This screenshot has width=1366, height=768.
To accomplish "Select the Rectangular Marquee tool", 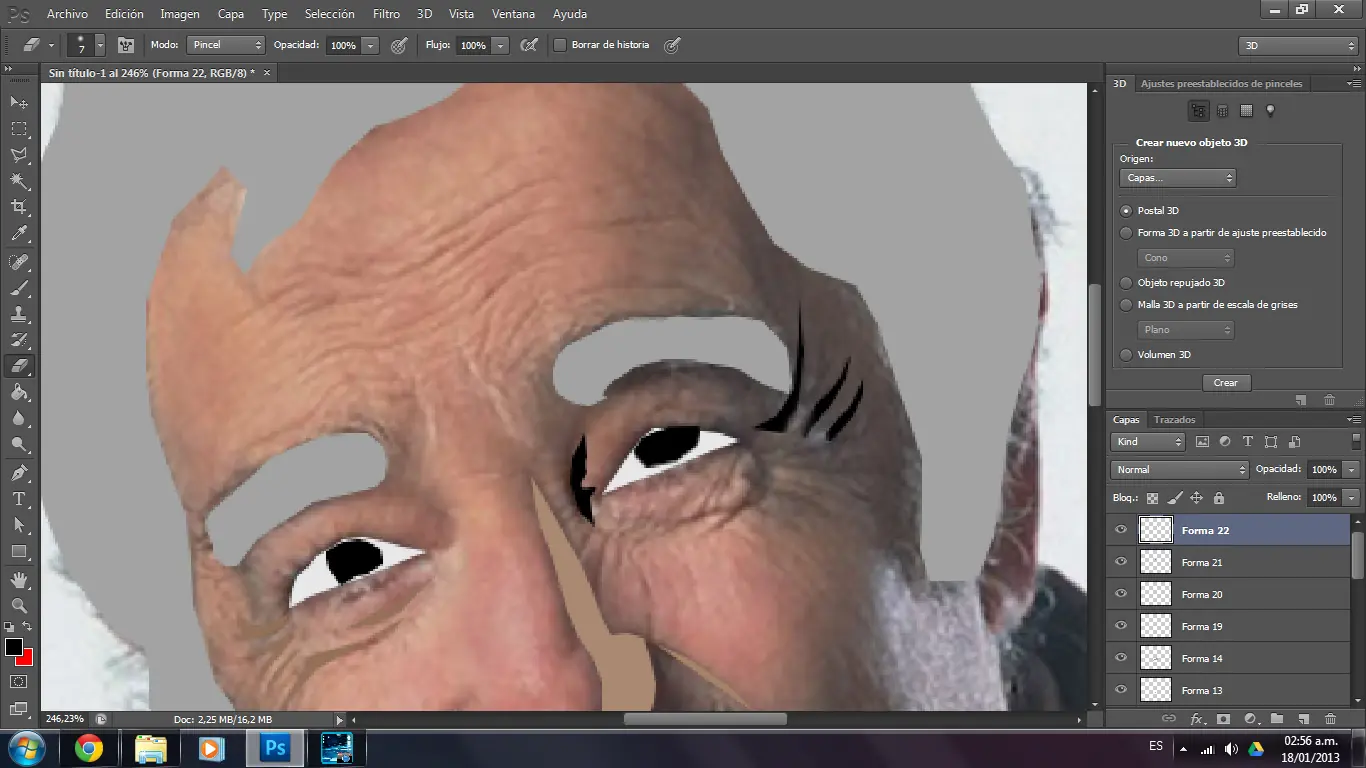I will (x=19, y=128).
